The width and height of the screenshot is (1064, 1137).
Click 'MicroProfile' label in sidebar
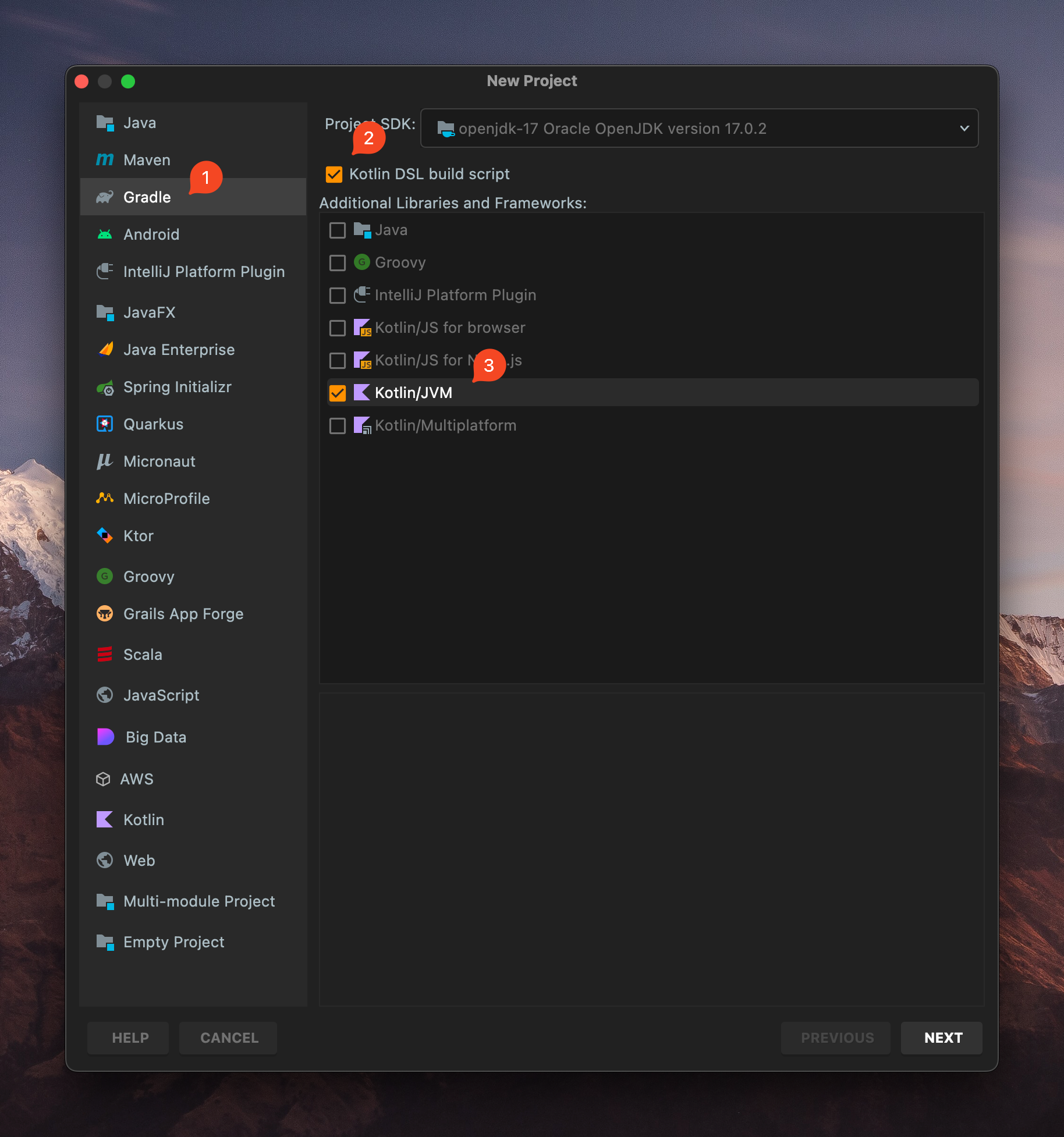[166, 499]
